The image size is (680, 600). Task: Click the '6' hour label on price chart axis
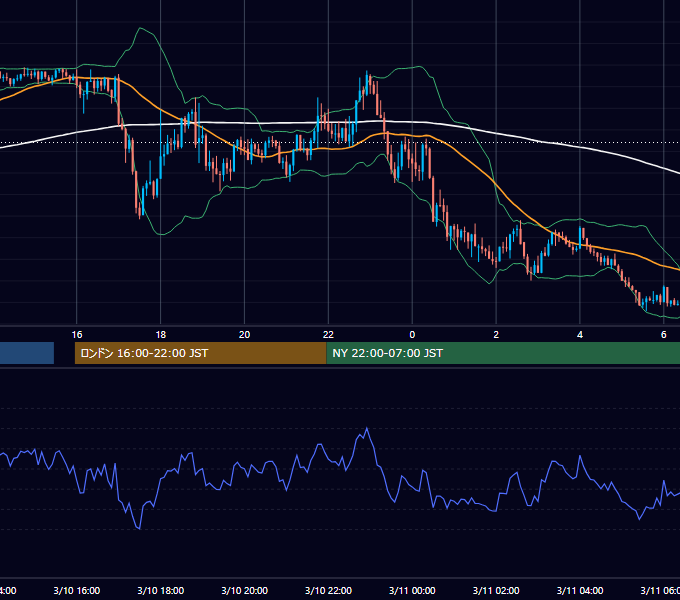coord(664,335)
